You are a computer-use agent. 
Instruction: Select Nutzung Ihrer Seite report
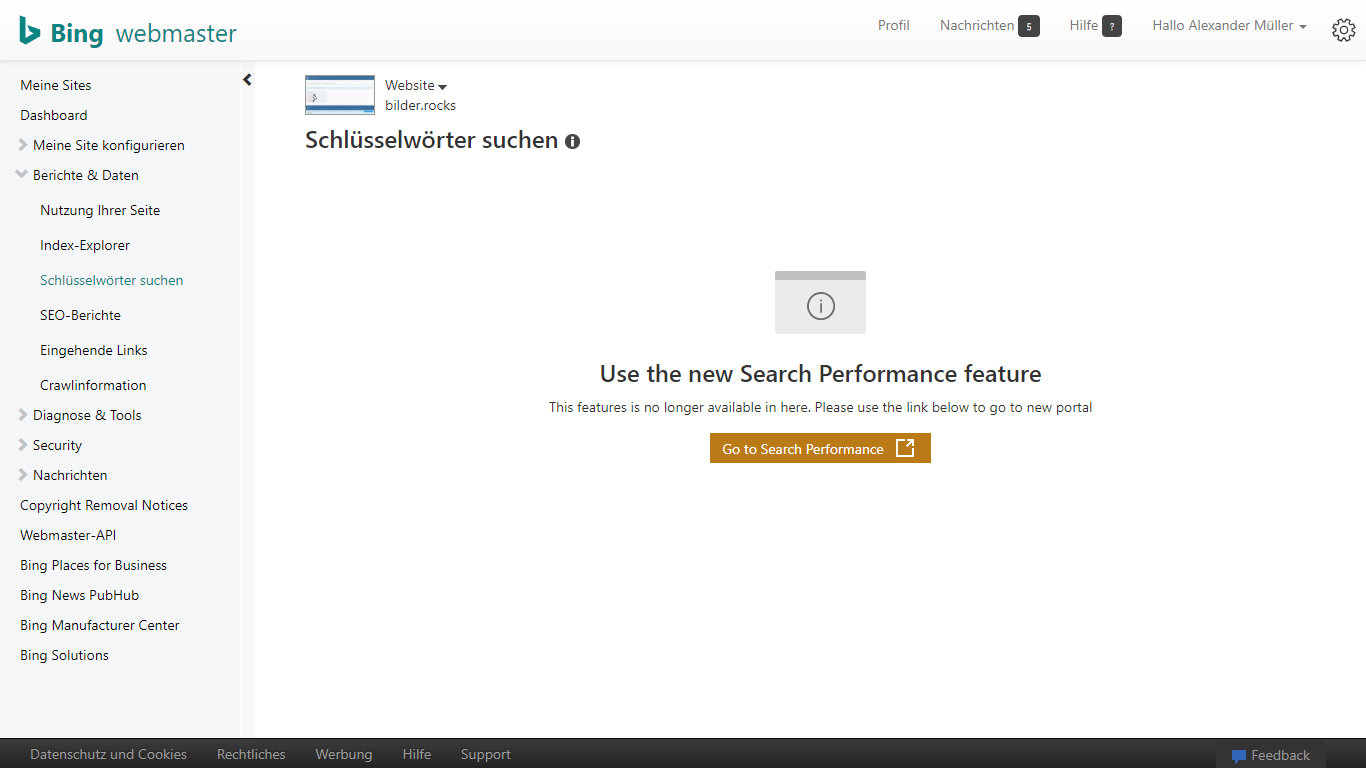point(100,210)
